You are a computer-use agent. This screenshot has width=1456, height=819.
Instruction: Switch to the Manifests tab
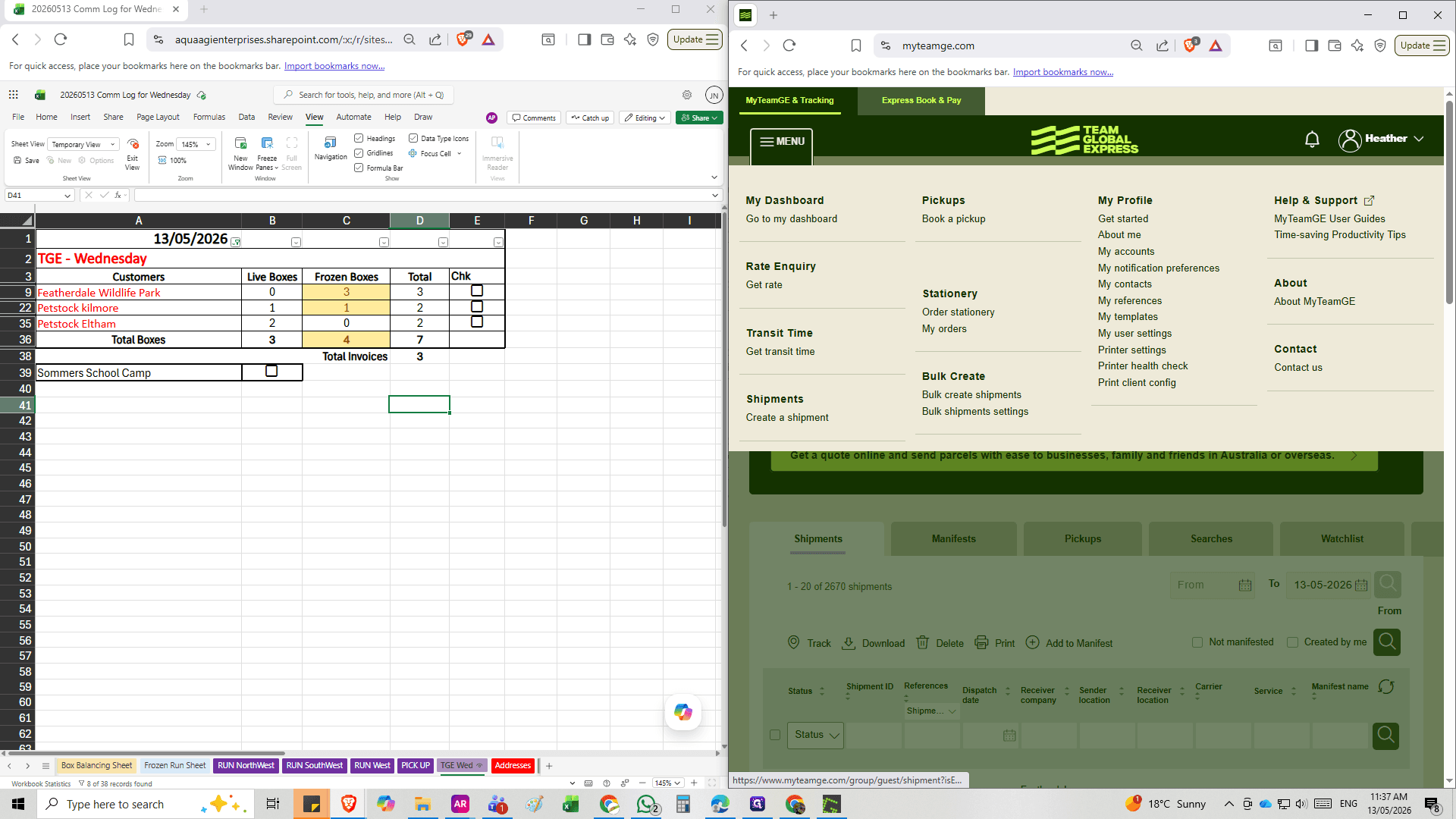(x=953, y=539)
